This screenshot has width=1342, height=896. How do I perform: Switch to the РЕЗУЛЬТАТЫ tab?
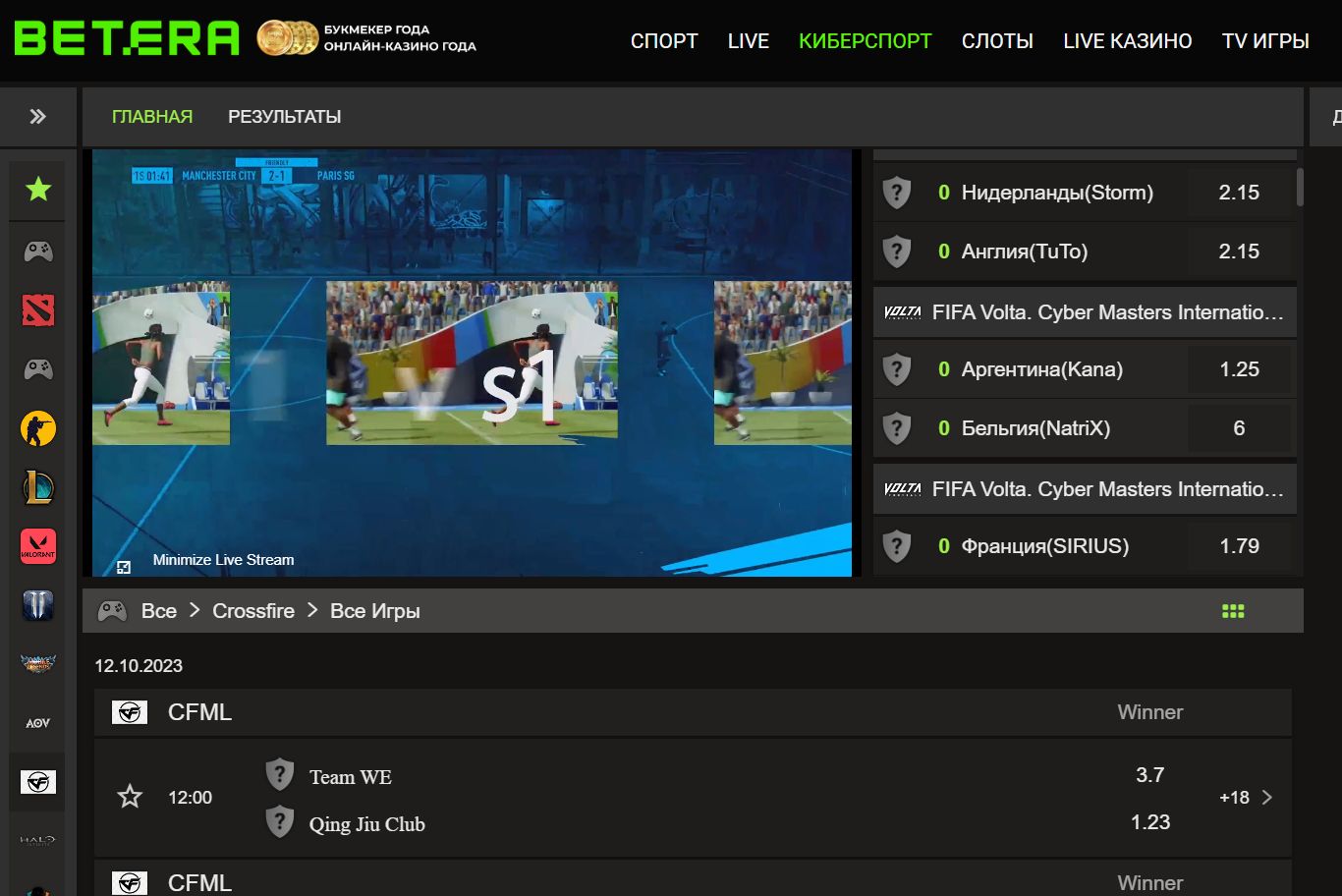point(285,117)
